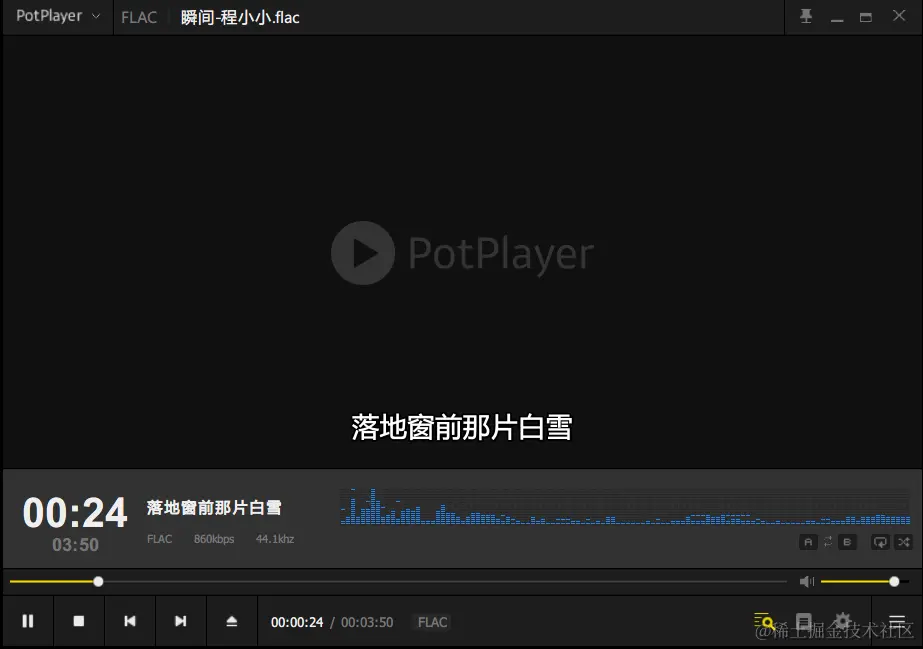Open control panel settings gear
923x649 pixels.
pos(843,620)
